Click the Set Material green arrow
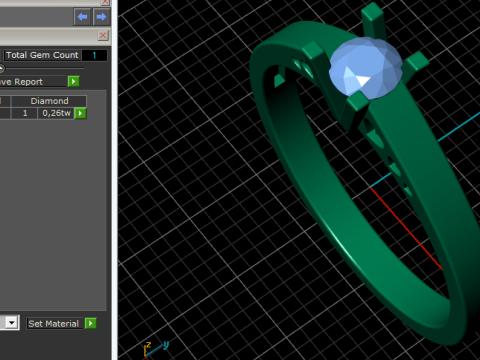Viewport: 480px width, 360px height. [x=91, y=323]
